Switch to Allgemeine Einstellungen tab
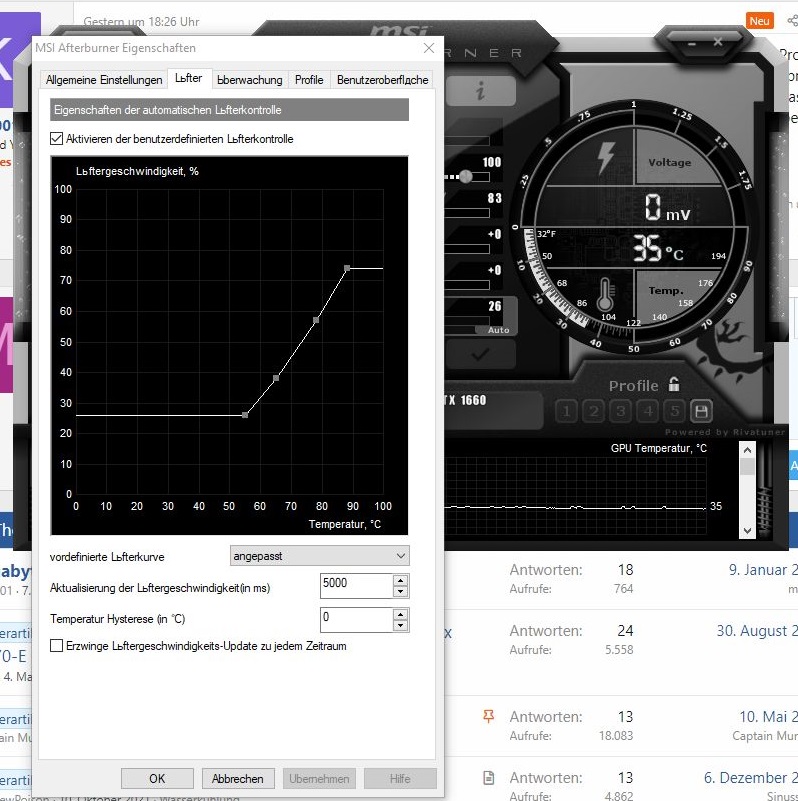 click(x=104, y=80)
